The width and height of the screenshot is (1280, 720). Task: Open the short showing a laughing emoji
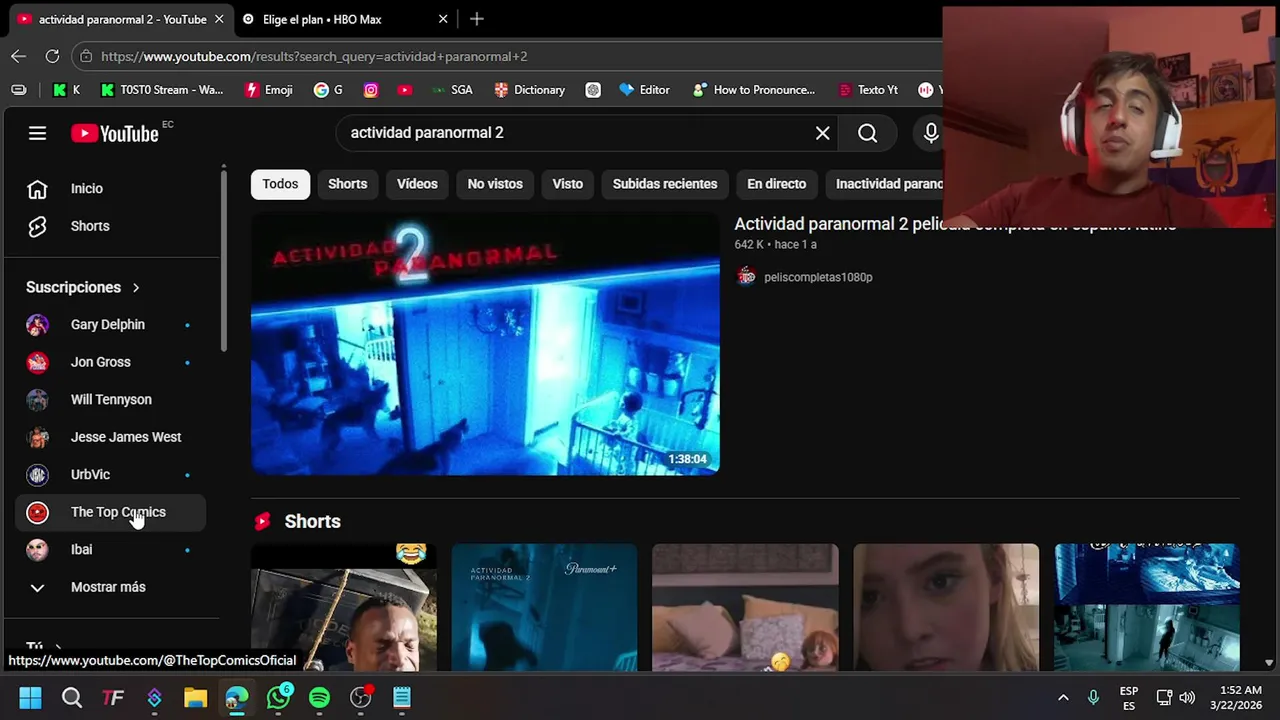[x=343, y=608]
